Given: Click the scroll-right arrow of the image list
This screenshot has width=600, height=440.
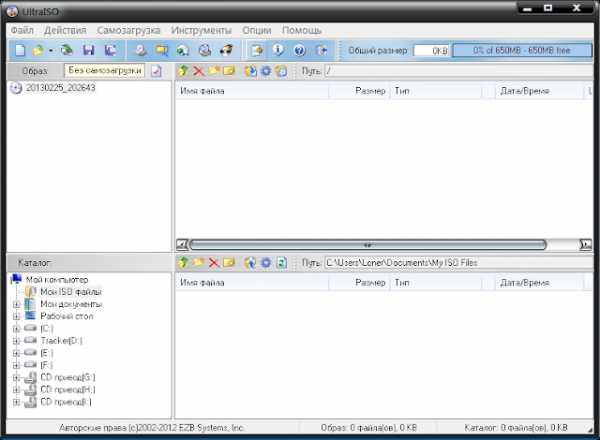Looking at the screenshot, I should 585,244.
